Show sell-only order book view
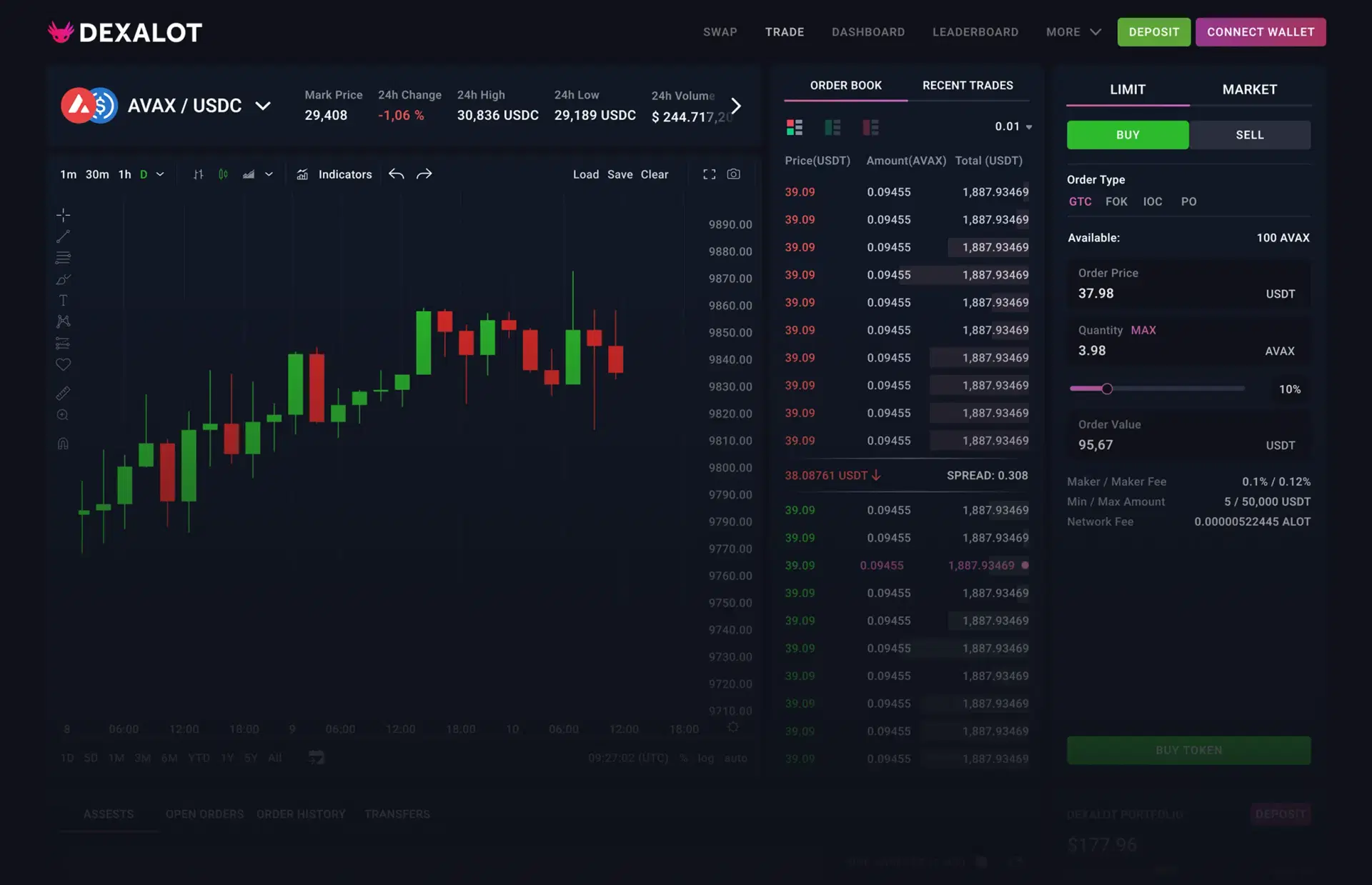Viewport: 1372px width, 885px height. pyautogui.click(x=871, y=127)
